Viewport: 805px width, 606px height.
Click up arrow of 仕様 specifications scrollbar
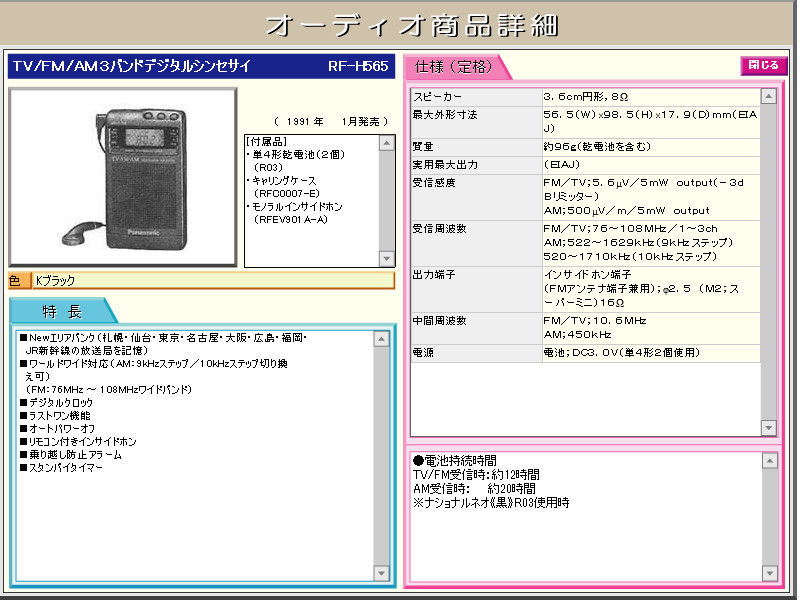[x=769, y=96]
